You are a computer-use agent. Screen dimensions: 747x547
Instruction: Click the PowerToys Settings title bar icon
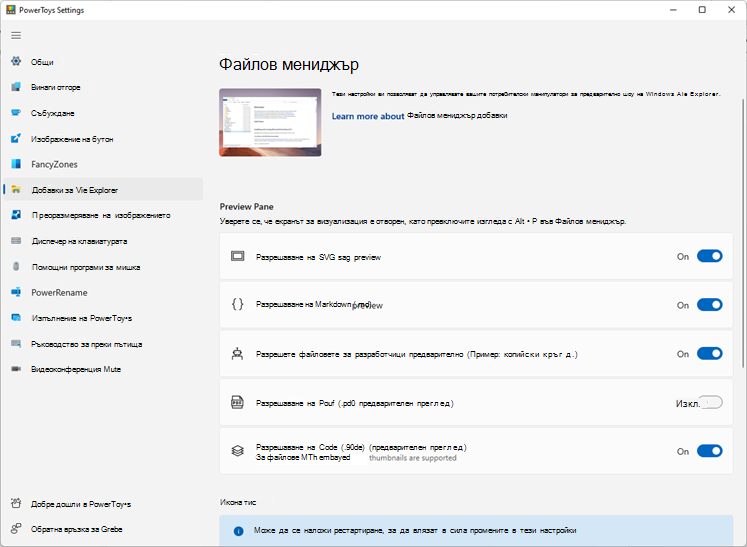click(10, 10)
